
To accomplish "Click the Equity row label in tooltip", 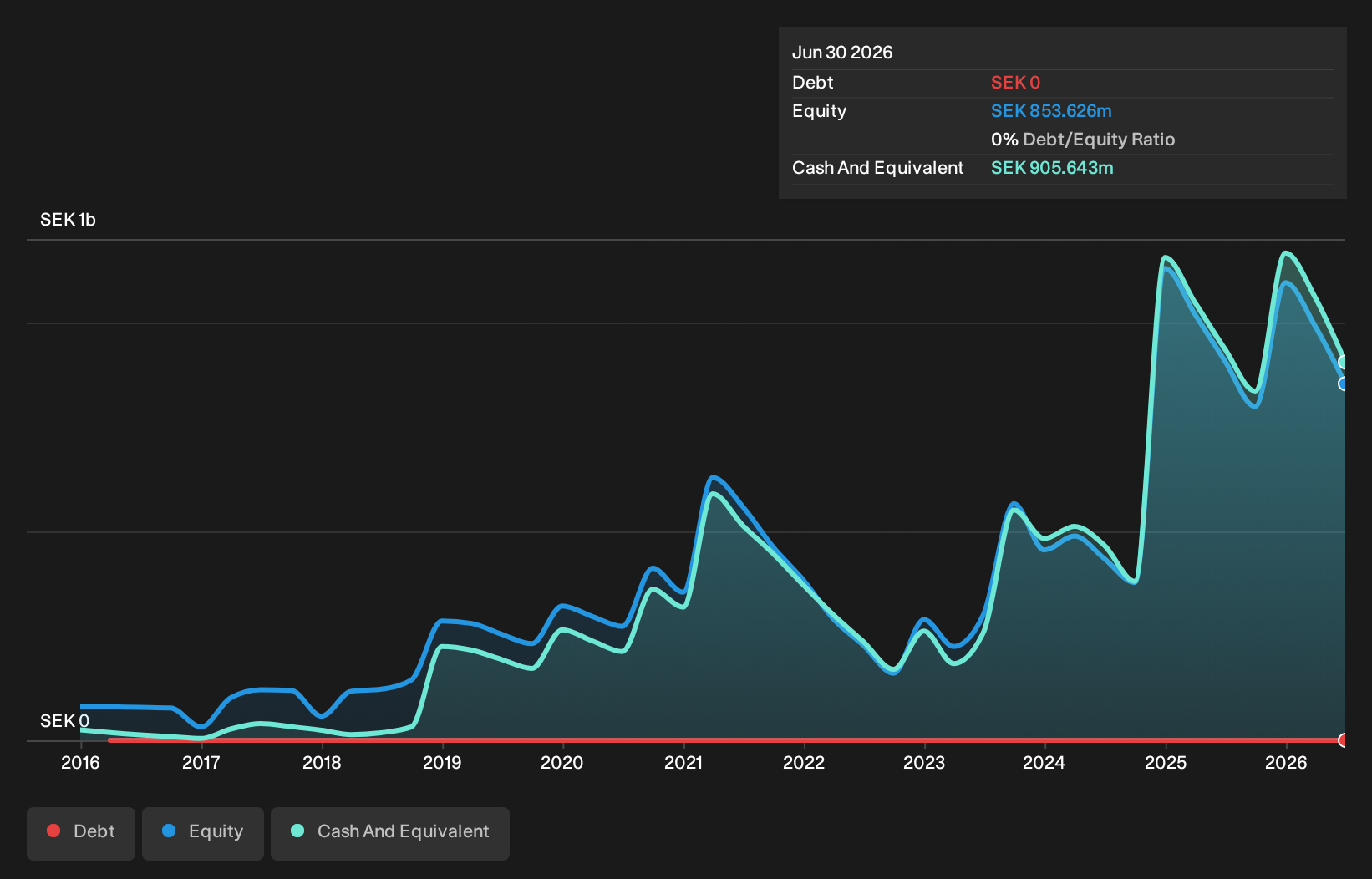I will point(819,111).
